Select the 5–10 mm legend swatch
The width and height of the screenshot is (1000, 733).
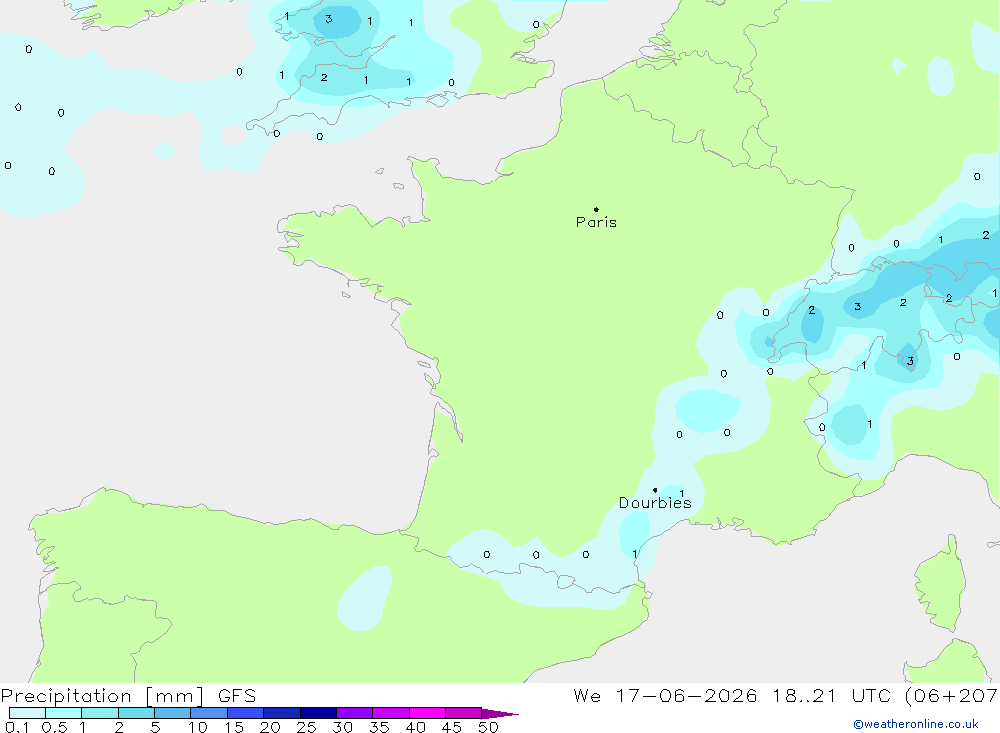(173, 713)
